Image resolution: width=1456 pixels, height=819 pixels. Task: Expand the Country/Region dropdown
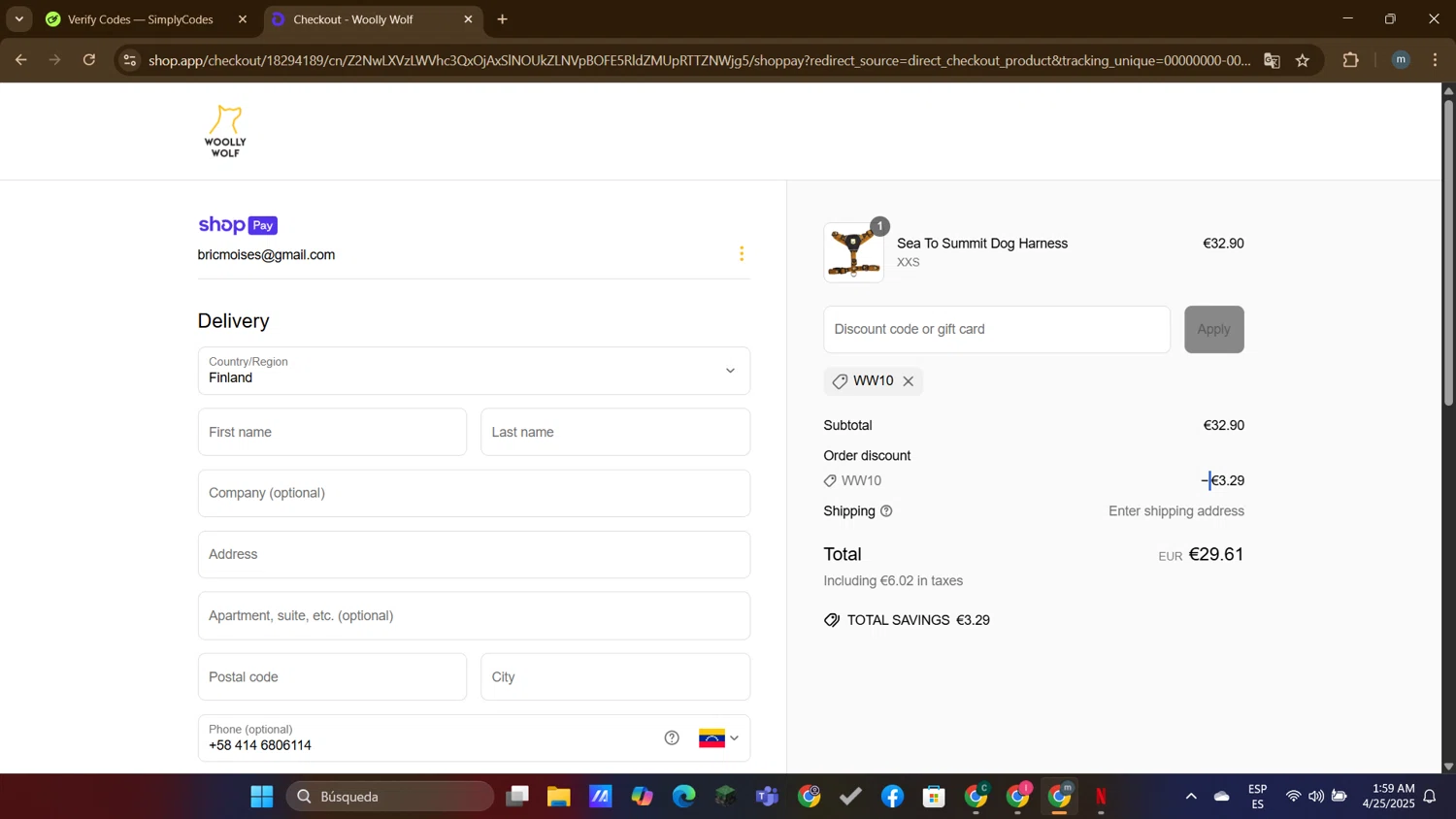coord(474,371)
